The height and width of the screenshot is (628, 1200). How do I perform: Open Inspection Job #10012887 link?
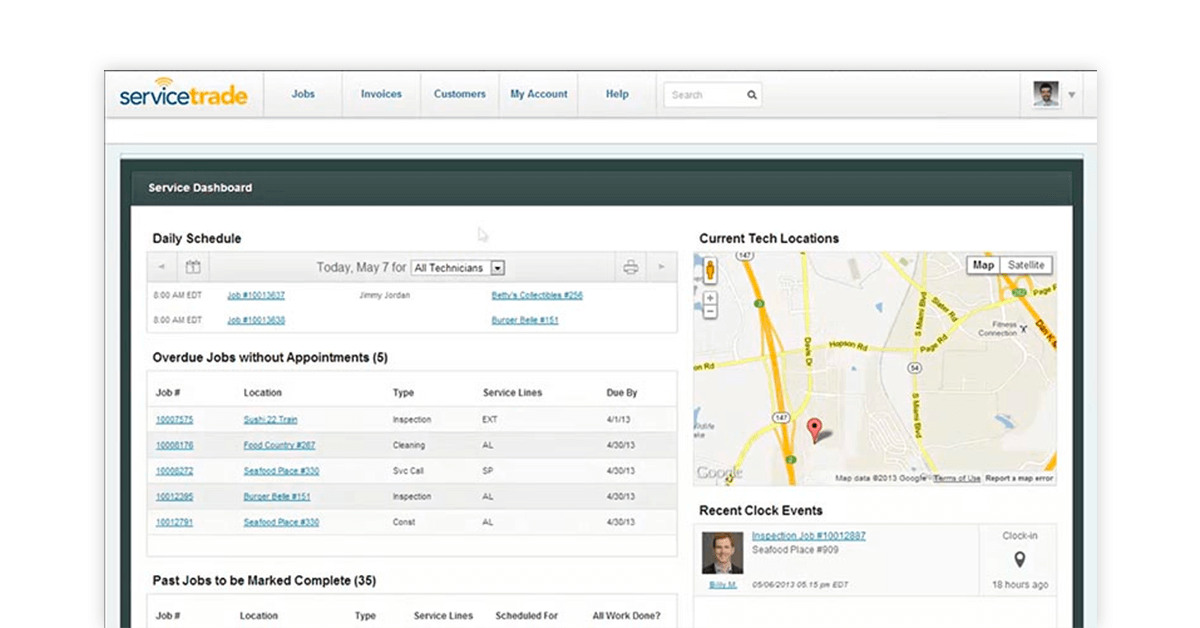pyautogui.click(x=809, y=536)
